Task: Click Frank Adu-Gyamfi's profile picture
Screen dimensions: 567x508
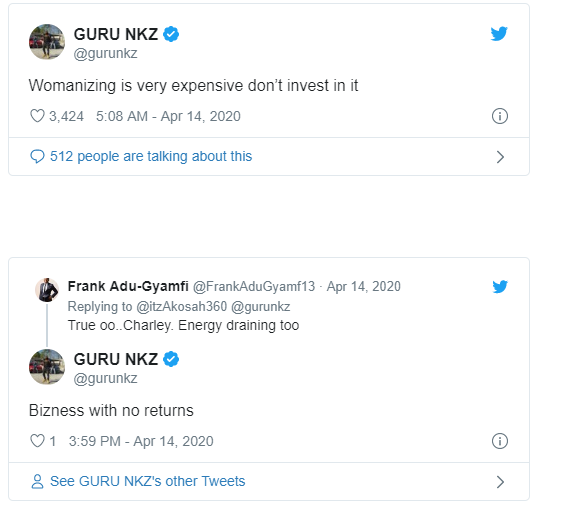Action: (47, 290)
